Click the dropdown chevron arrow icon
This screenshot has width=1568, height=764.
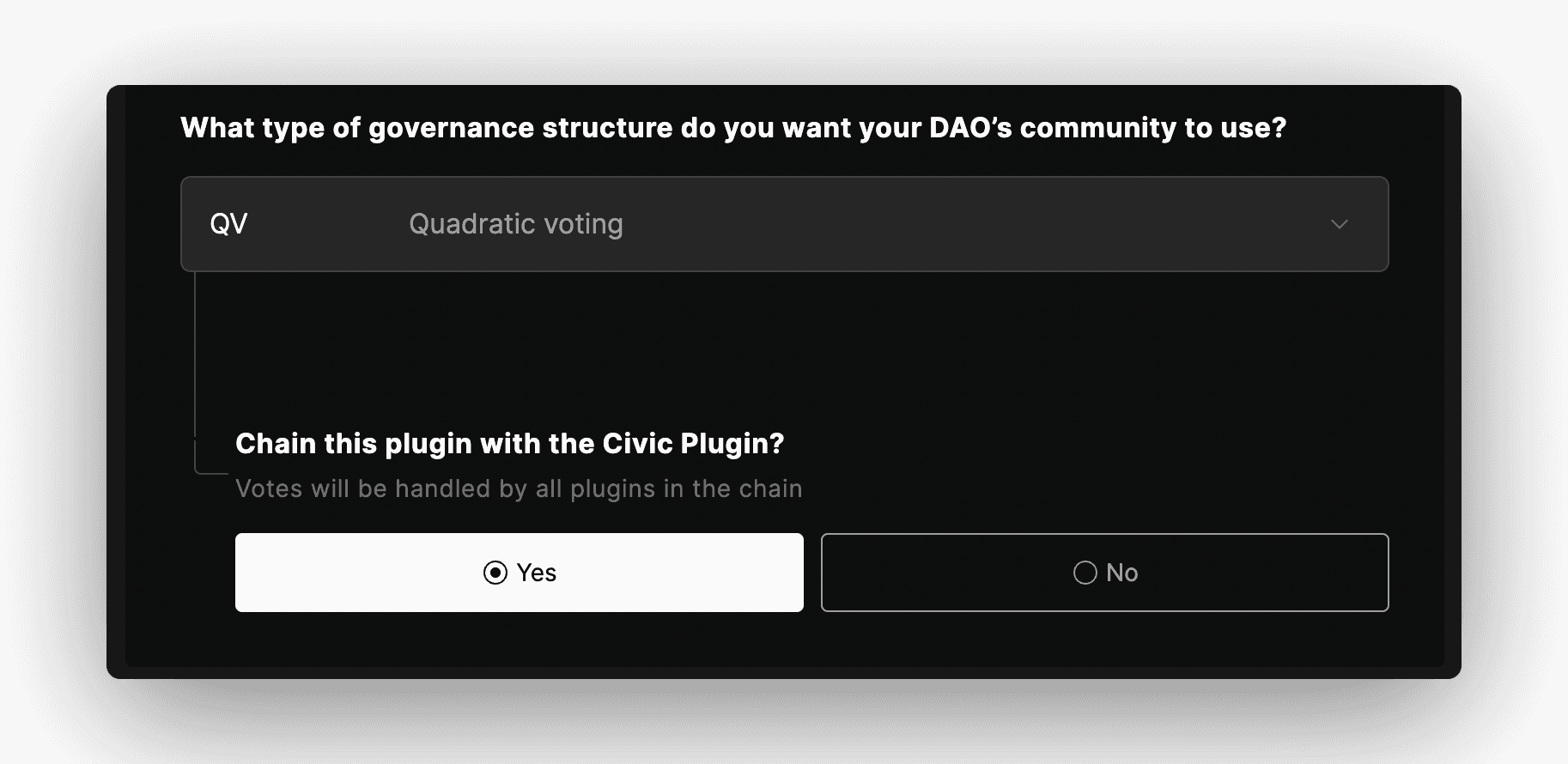[x=1339, y=224]
